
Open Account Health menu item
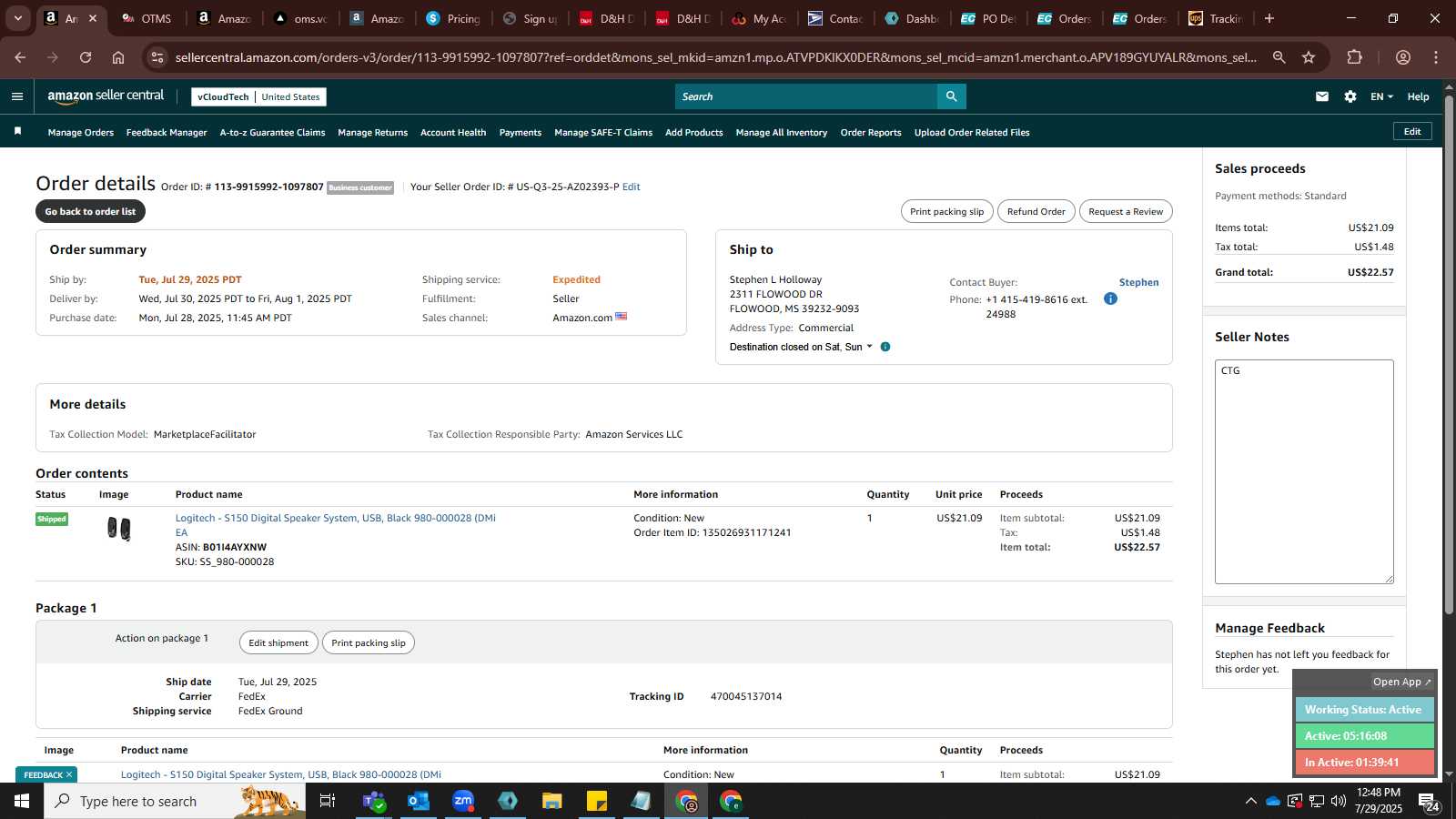coord(453,133)
